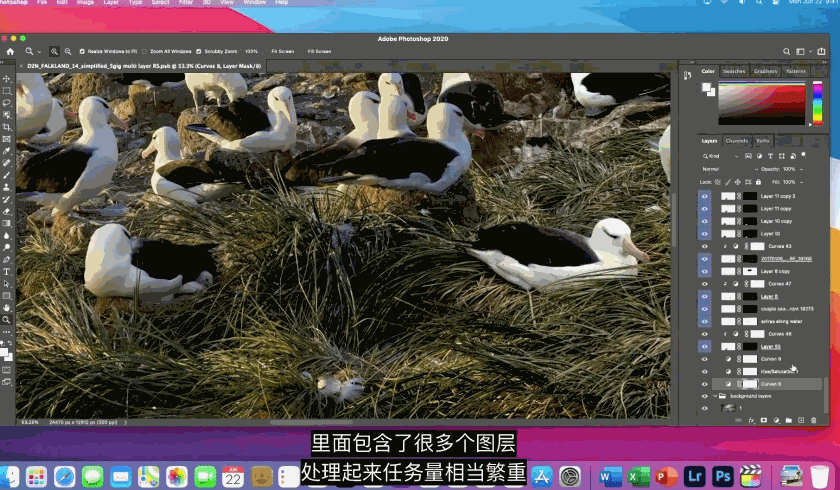
Task: Select the Move tool in toolbar
Action: (7, 78)
